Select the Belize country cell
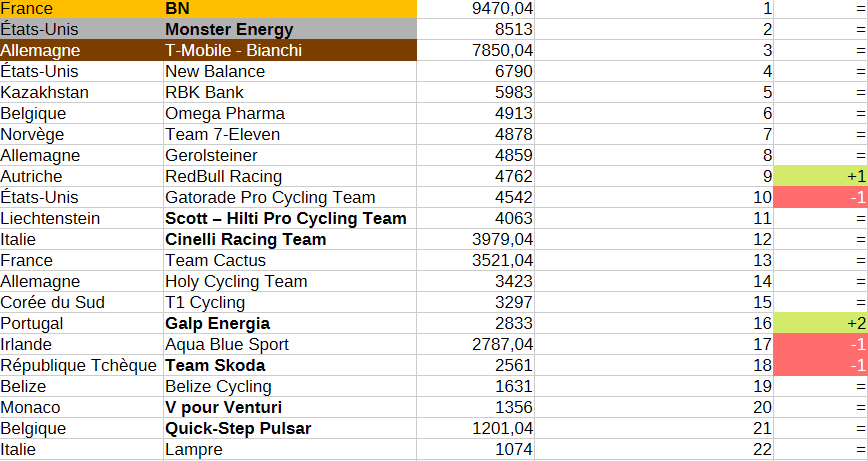The width and height of the screenshot is (868, 461). (81, 386)
